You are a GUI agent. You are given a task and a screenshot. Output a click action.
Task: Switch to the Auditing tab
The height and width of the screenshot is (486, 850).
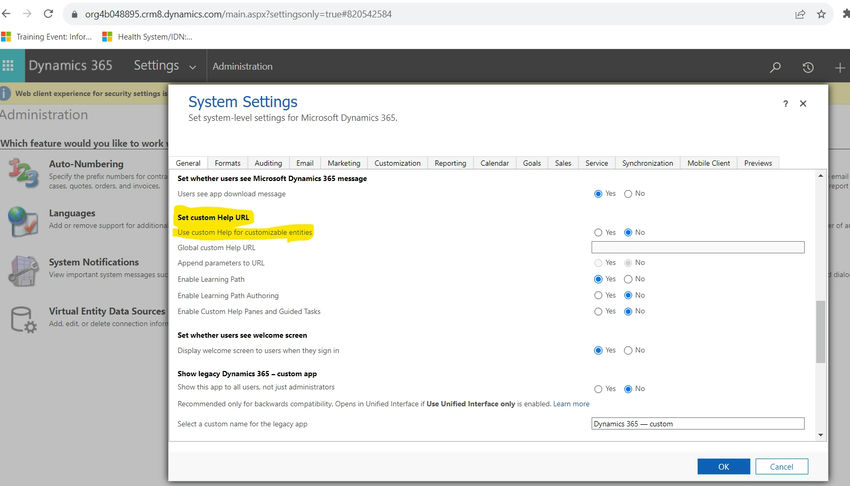click(x=268, y=163)
